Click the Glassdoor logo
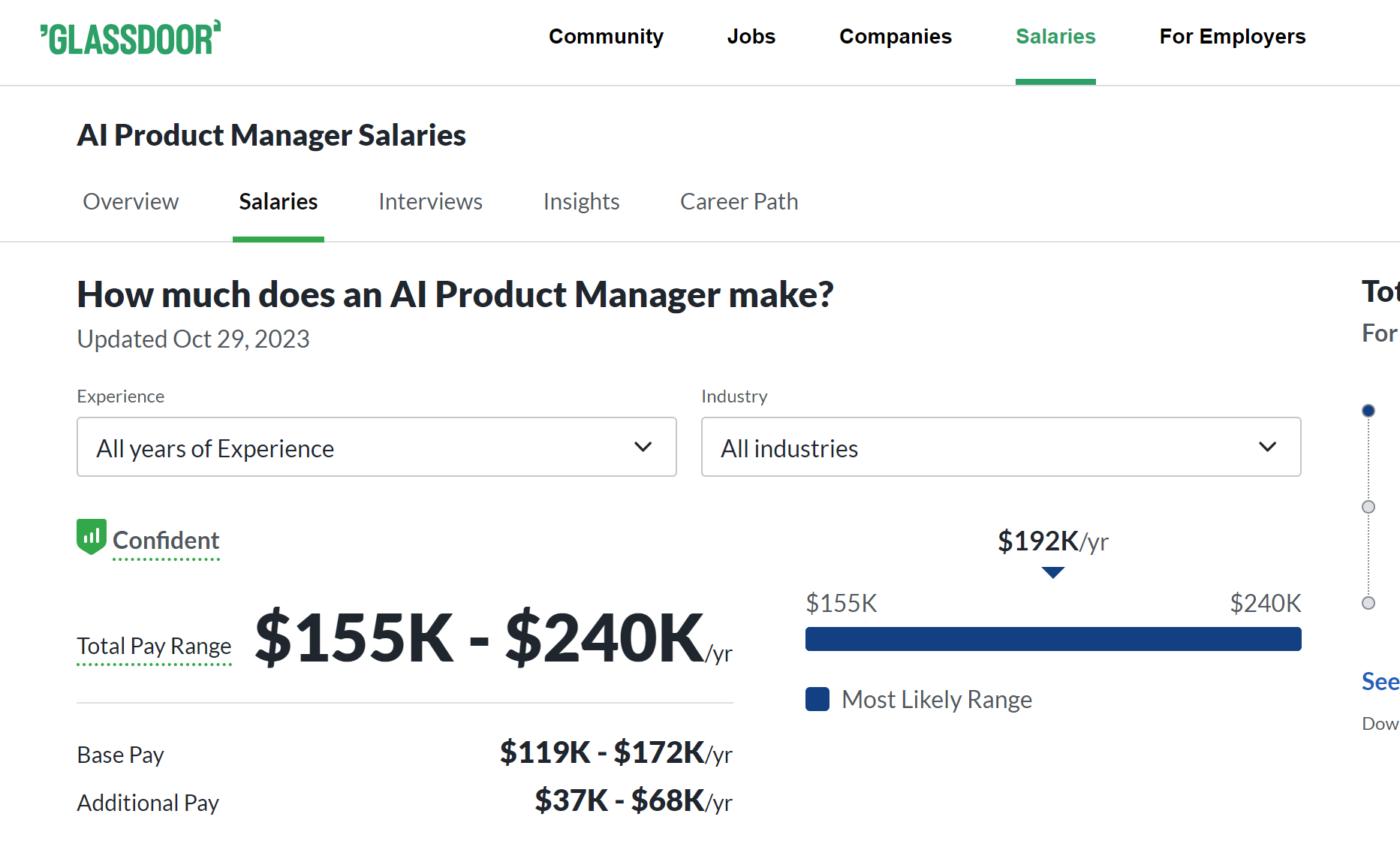The height and width of the screenshot is (847, 1400). tap(131, 38)
